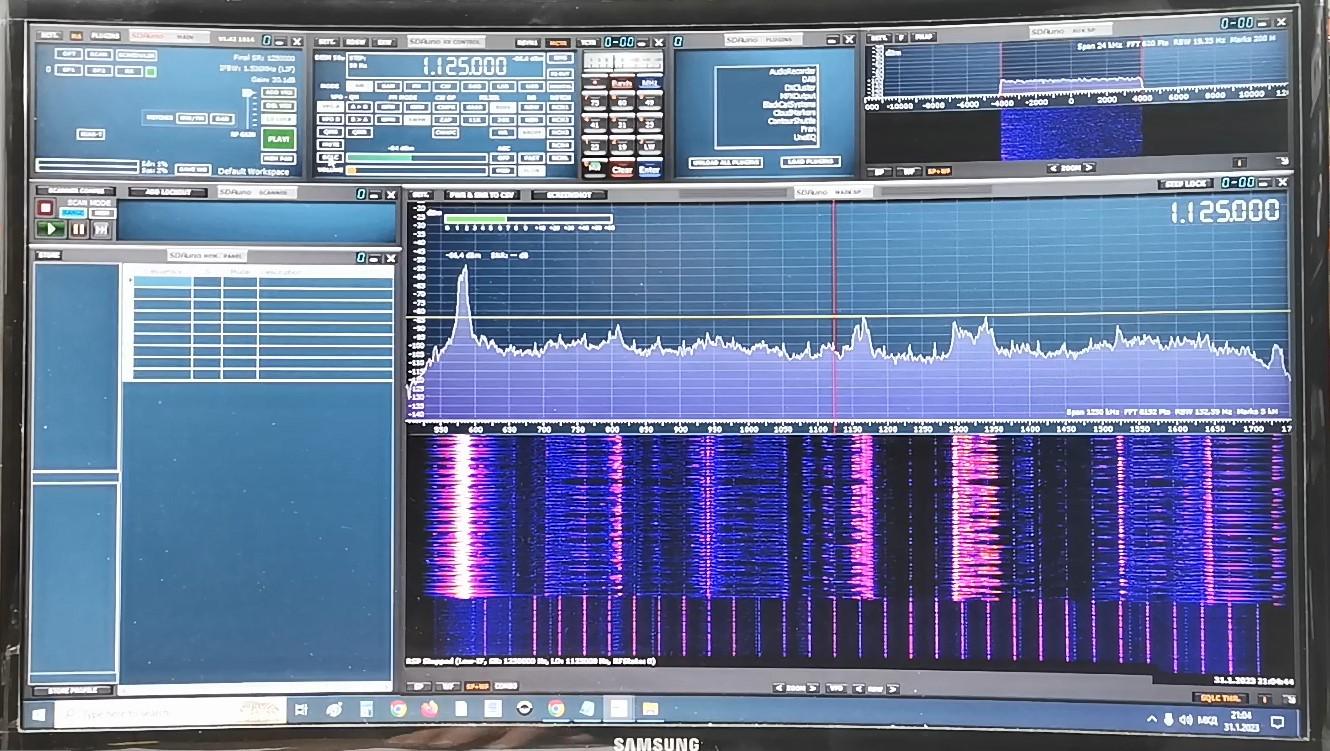Click the 1.125.000 frequency display

point(463,63)
